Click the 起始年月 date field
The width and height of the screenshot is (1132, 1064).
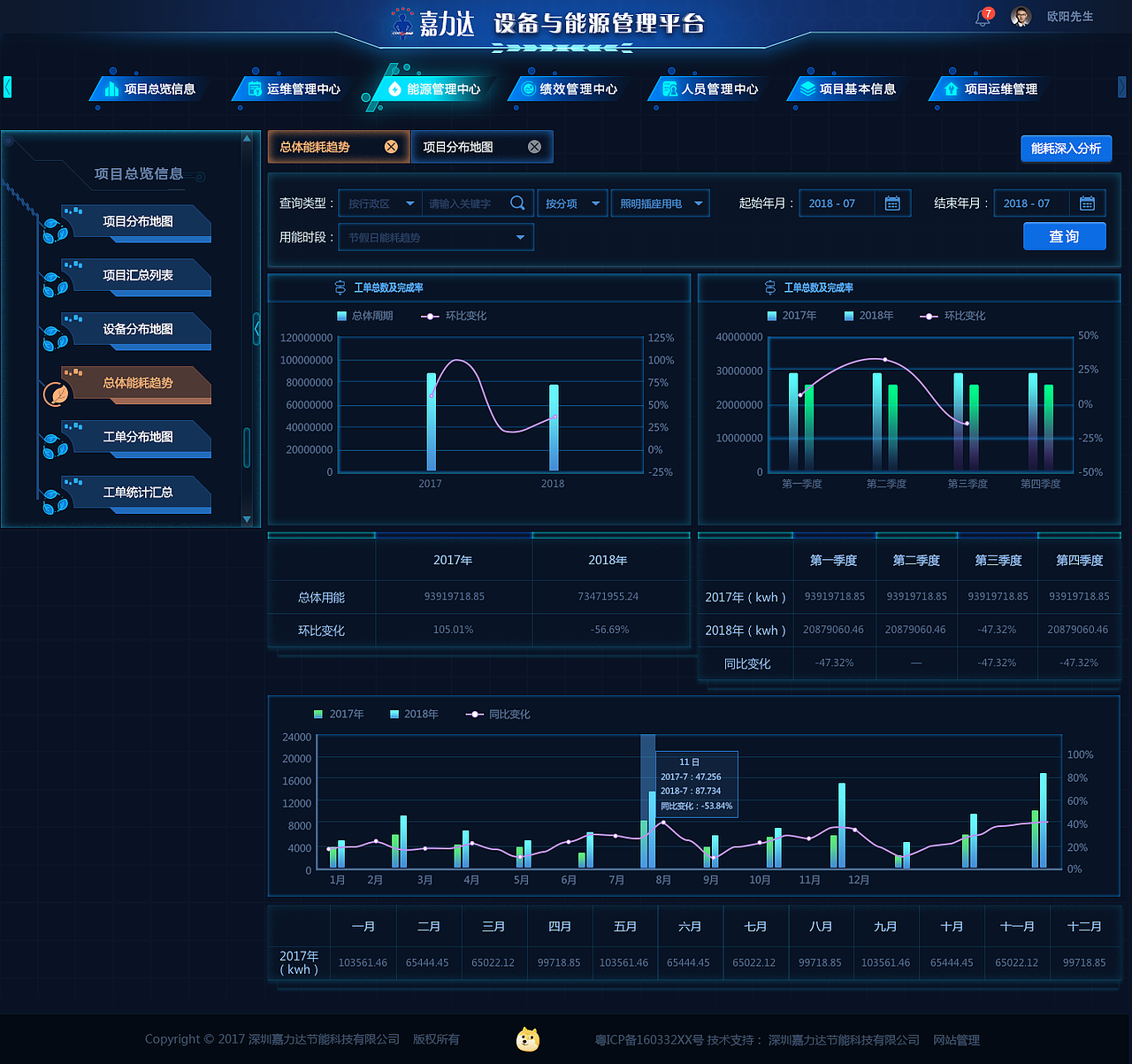[x=837, y=203]
